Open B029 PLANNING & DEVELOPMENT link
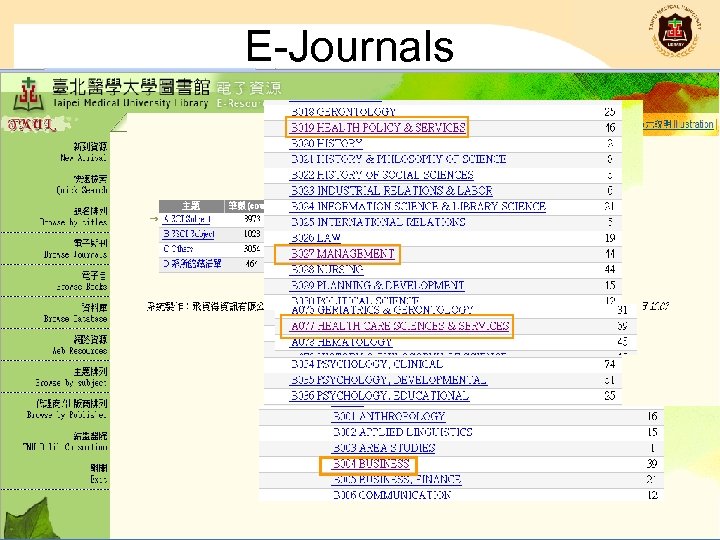The width and height of the screenshot is (720, 540). 377,285
